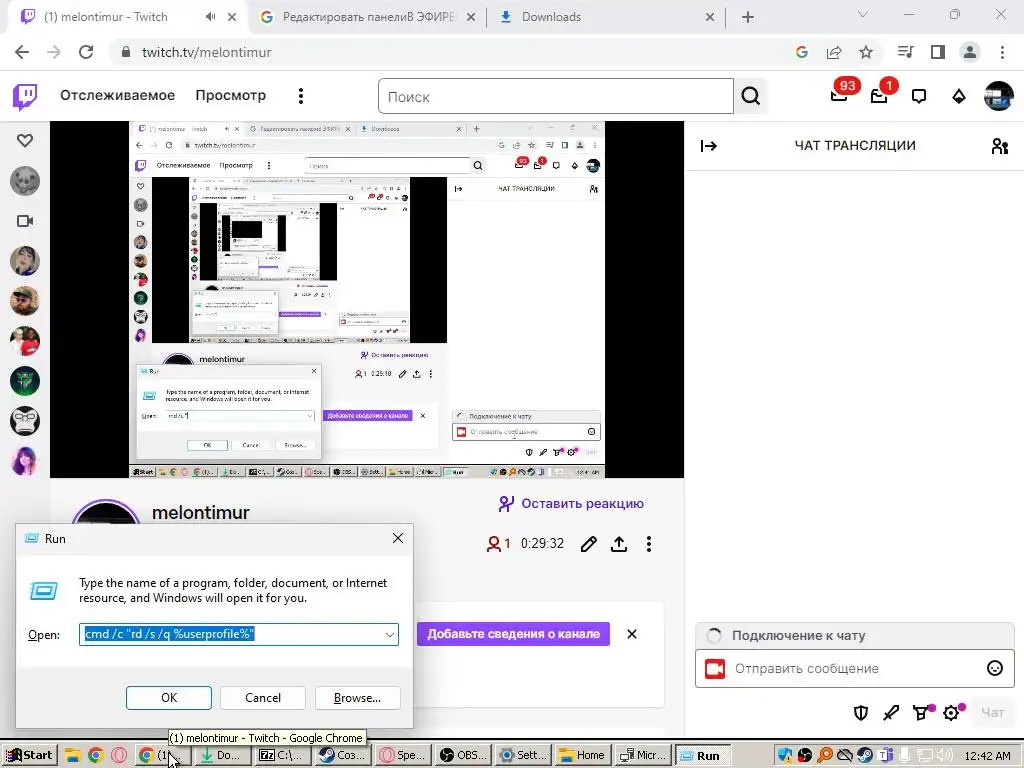Click the heart followed channels icon in sidebar
The image size is (1024, 768).
pyautogui.click(x=25, y=140)
